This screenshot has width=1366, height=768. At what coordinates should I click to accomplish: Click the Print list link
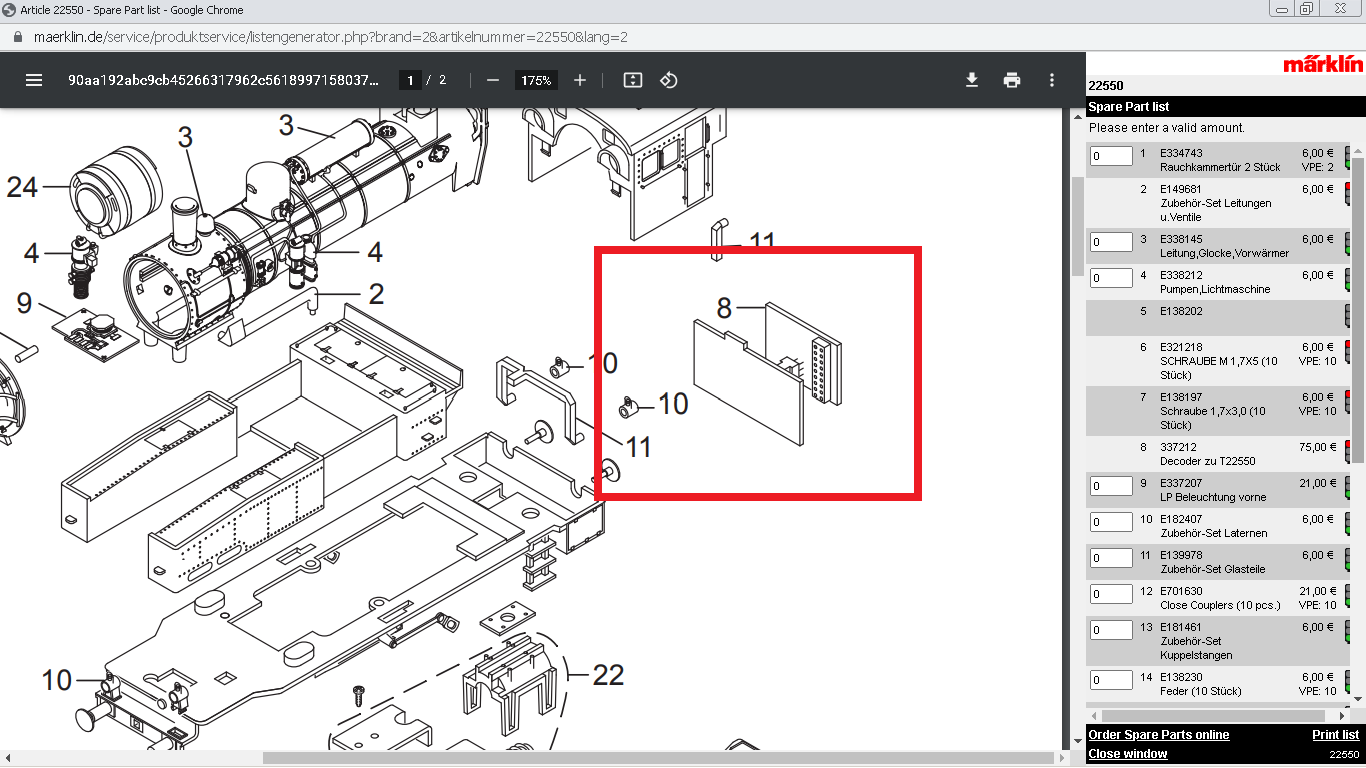tap(1335, 735)
